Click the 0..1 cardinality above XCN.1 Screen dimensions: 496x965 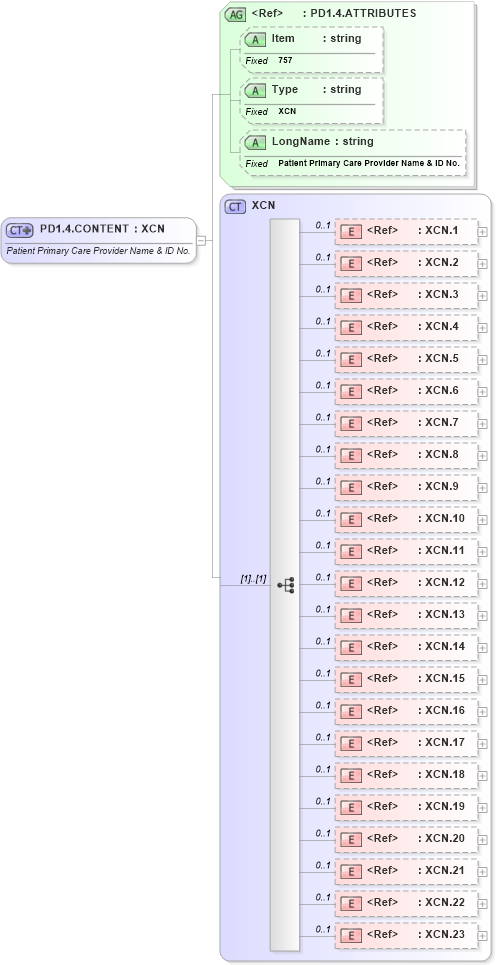pos(323,225)
